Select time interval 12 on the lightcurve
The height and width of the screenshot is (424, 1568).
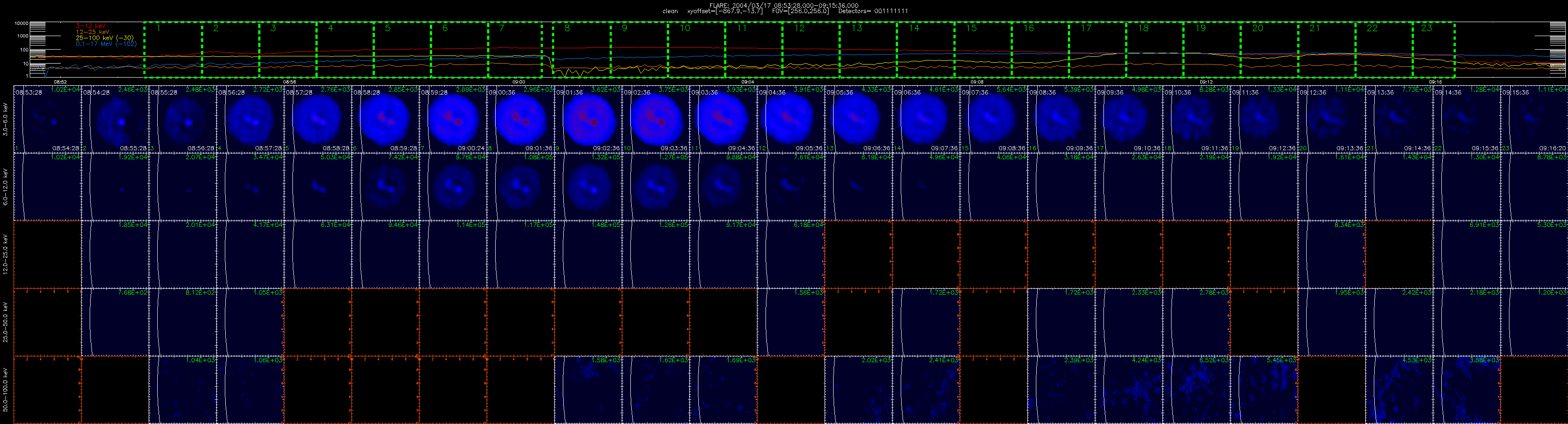(811, 50)
